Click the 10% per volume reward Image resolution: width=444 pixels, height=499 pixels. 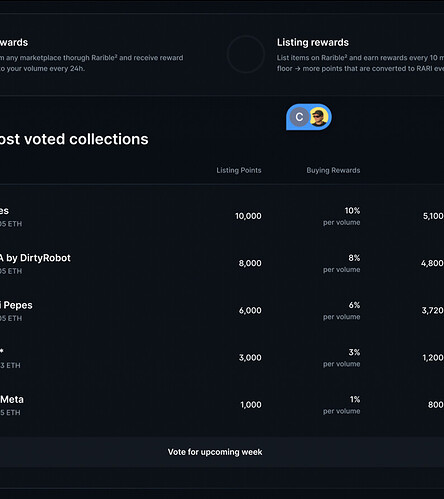tap(342, 216)
